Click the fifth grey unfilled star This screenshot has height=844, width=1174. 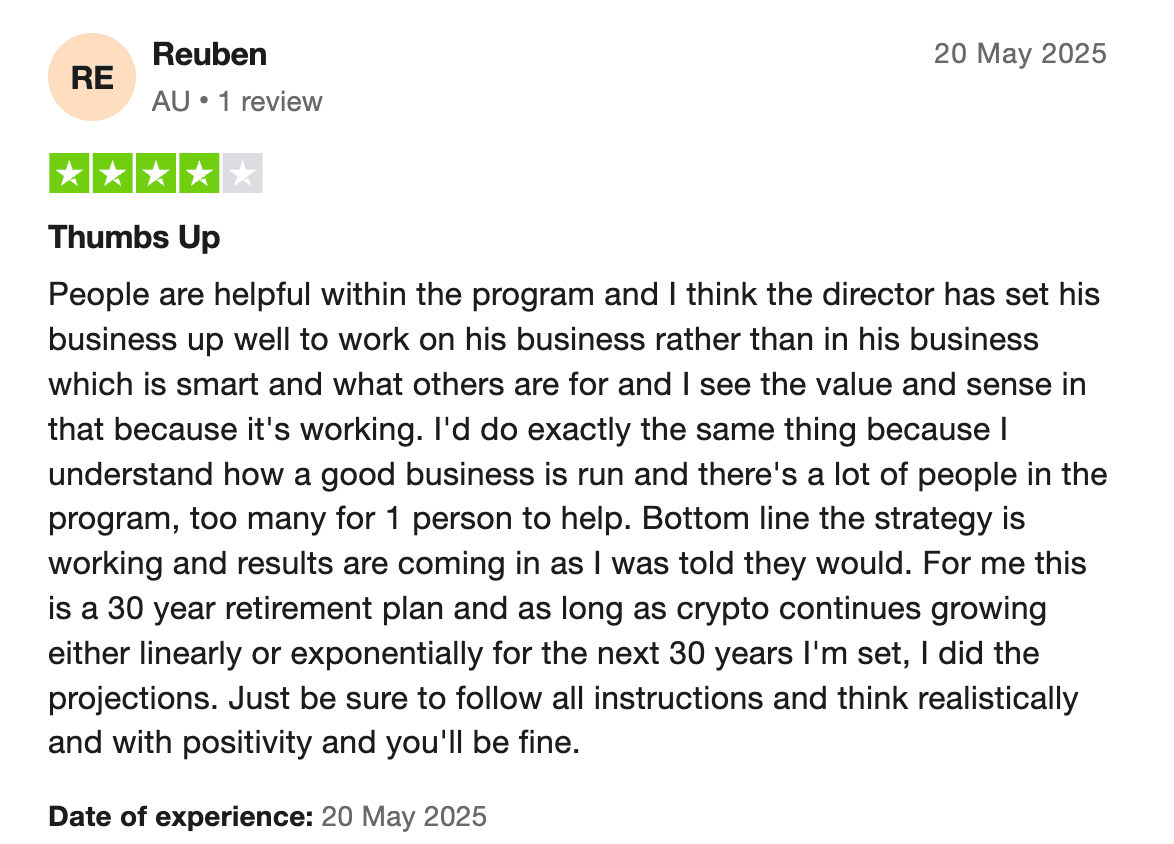(241, 174)
